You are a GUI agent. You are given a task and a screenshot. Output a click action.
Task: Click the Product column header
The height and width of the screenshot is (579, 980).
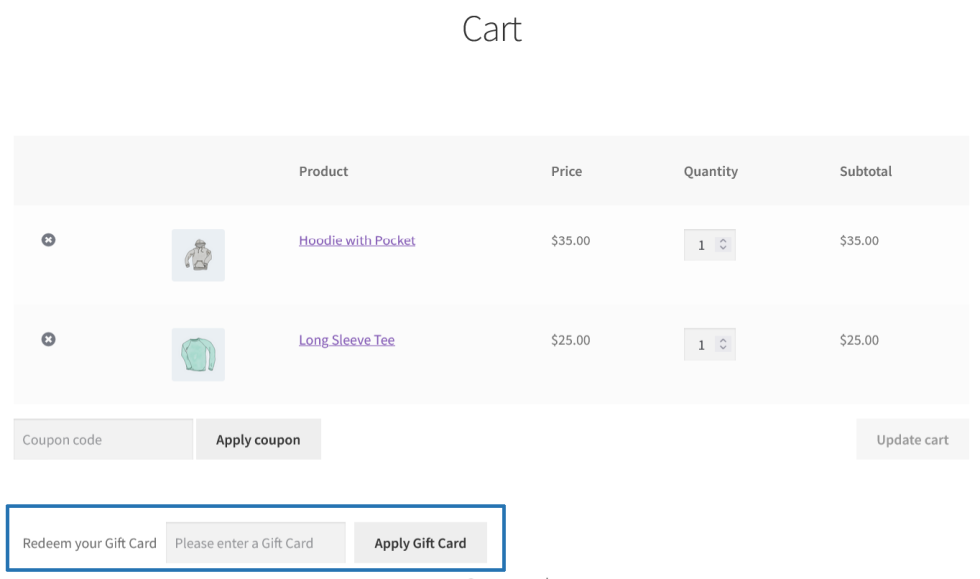pyautogui.click(x=323, y=171)
